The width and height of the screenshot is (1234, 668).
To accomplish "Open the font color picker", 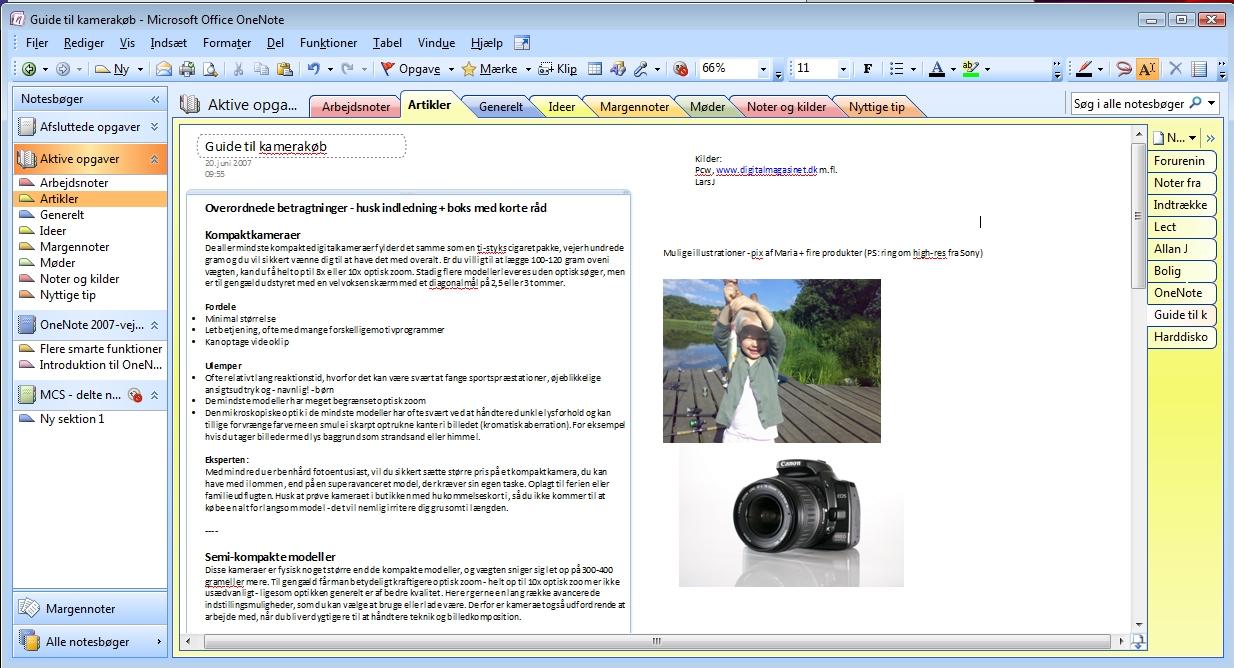I will 936,68.
